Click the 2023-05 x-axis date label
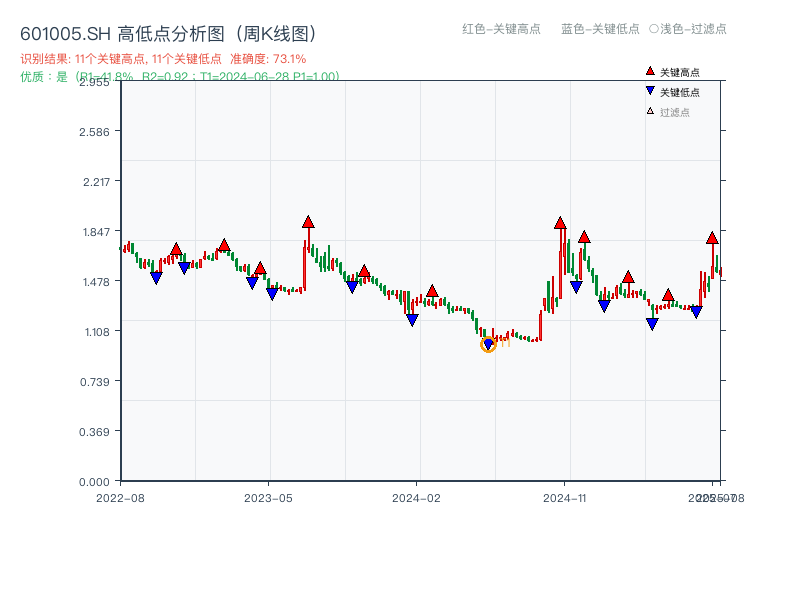Screen dimensions: 800x600 pos(268,497)
